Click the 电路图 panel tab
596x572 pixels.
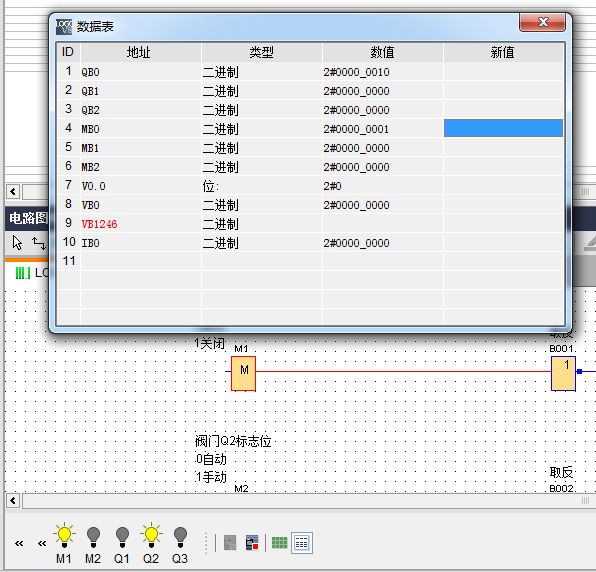[x=27, y=218]
